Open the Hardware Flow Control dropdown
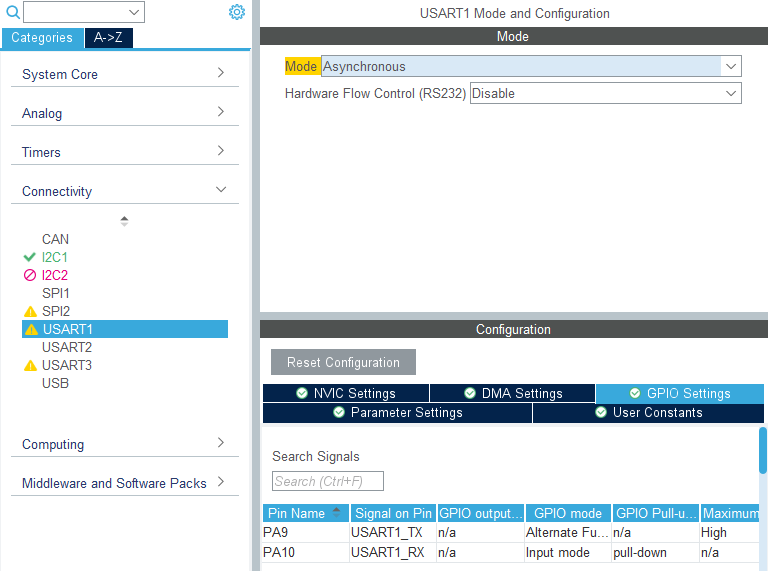 point(605,93)
